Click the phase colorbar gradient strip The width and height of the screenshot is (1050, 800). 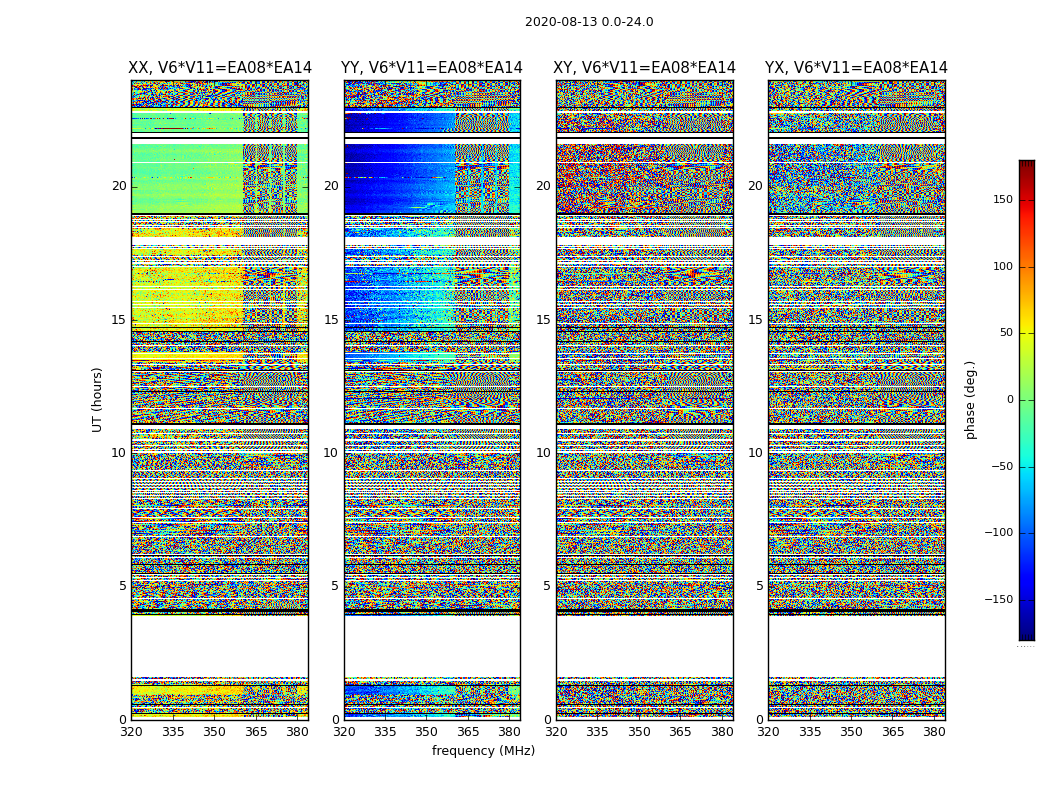coord(1027,400)
